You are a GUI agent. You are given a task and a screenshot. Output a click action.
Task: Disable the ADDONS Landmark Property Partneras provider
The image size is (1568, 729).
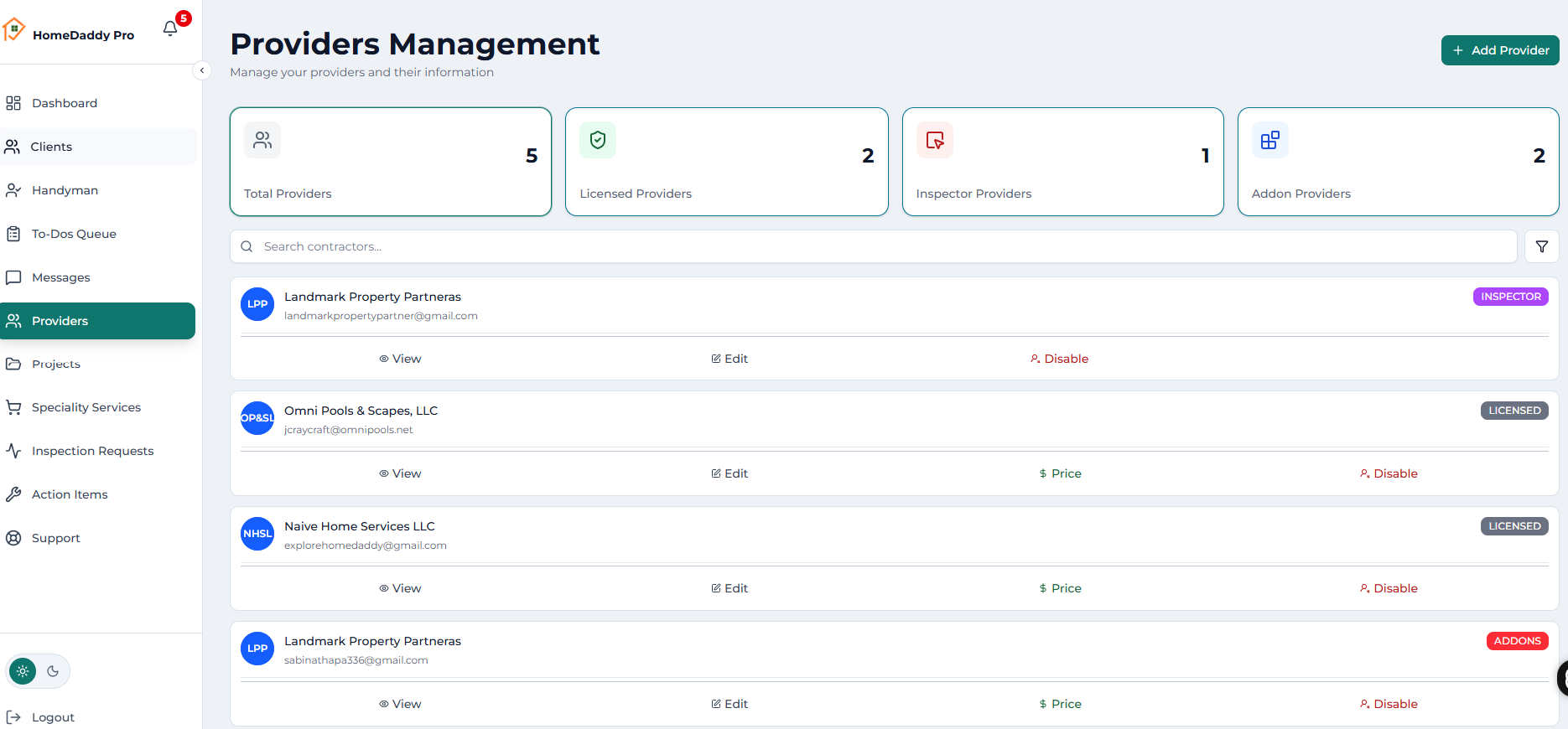[x=1389, y=704]
